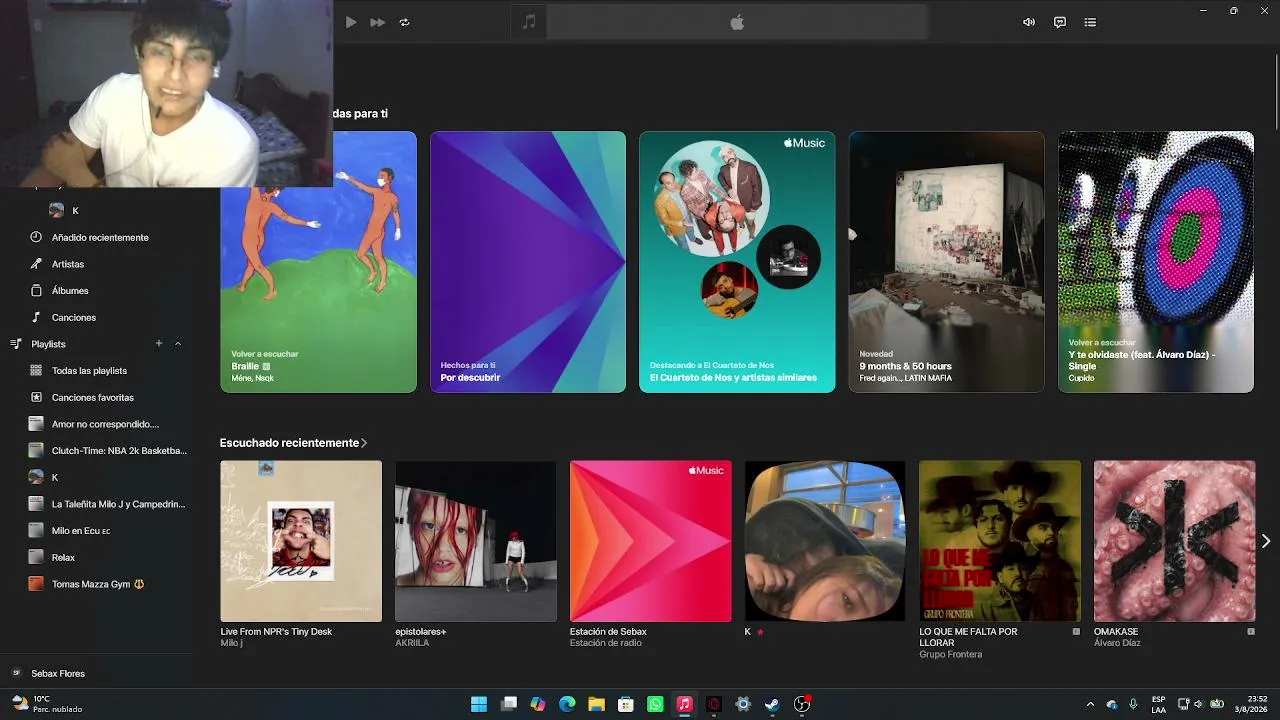
Task: Open OBS Studio from the taskbar
Action: pyautogui.click(x=802, y=704)
